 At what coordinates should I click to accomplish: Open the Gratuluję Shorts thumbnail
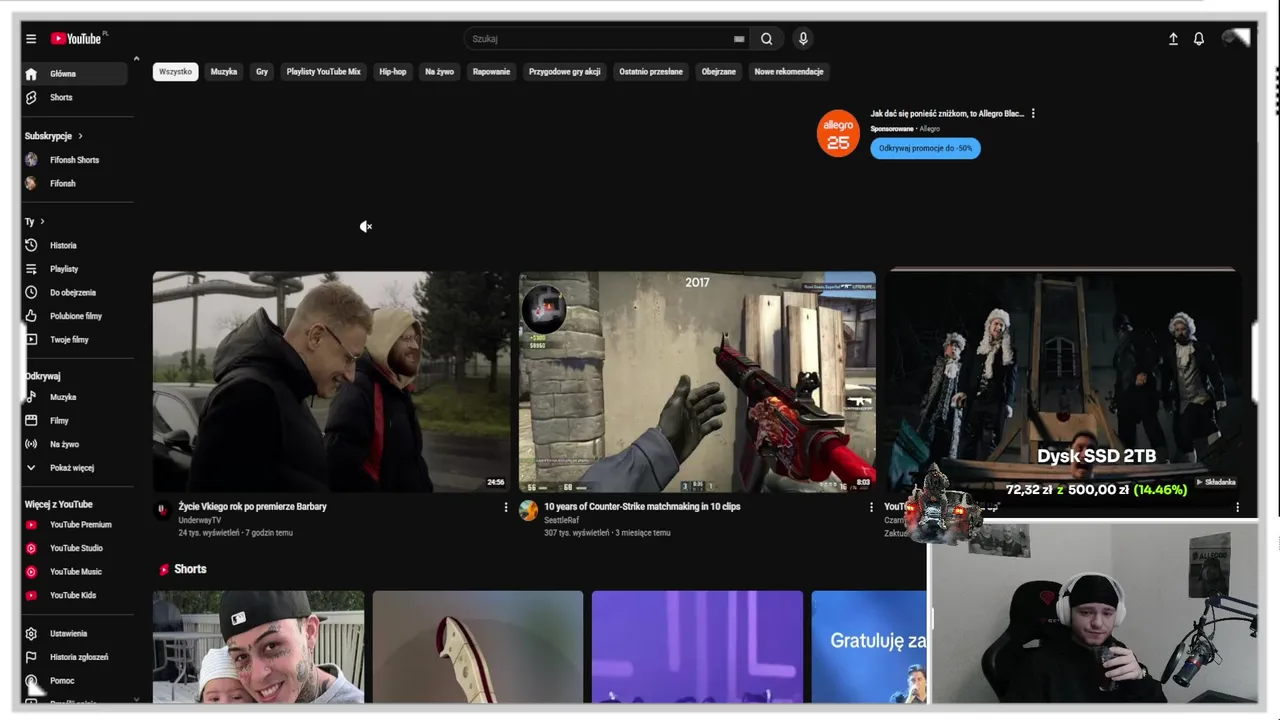pos(869,647)
